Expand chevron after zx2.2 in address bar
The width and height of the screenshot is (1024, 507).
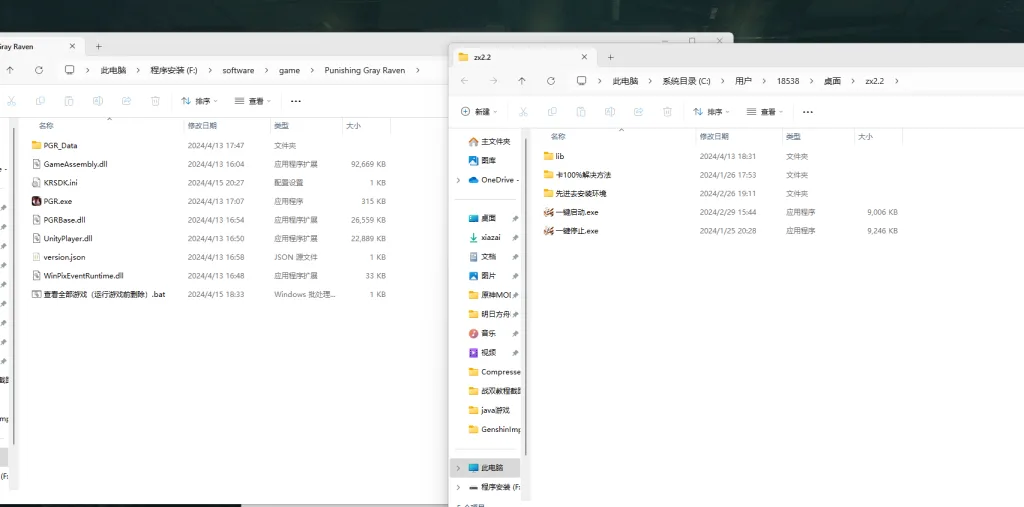coord(897,81)
